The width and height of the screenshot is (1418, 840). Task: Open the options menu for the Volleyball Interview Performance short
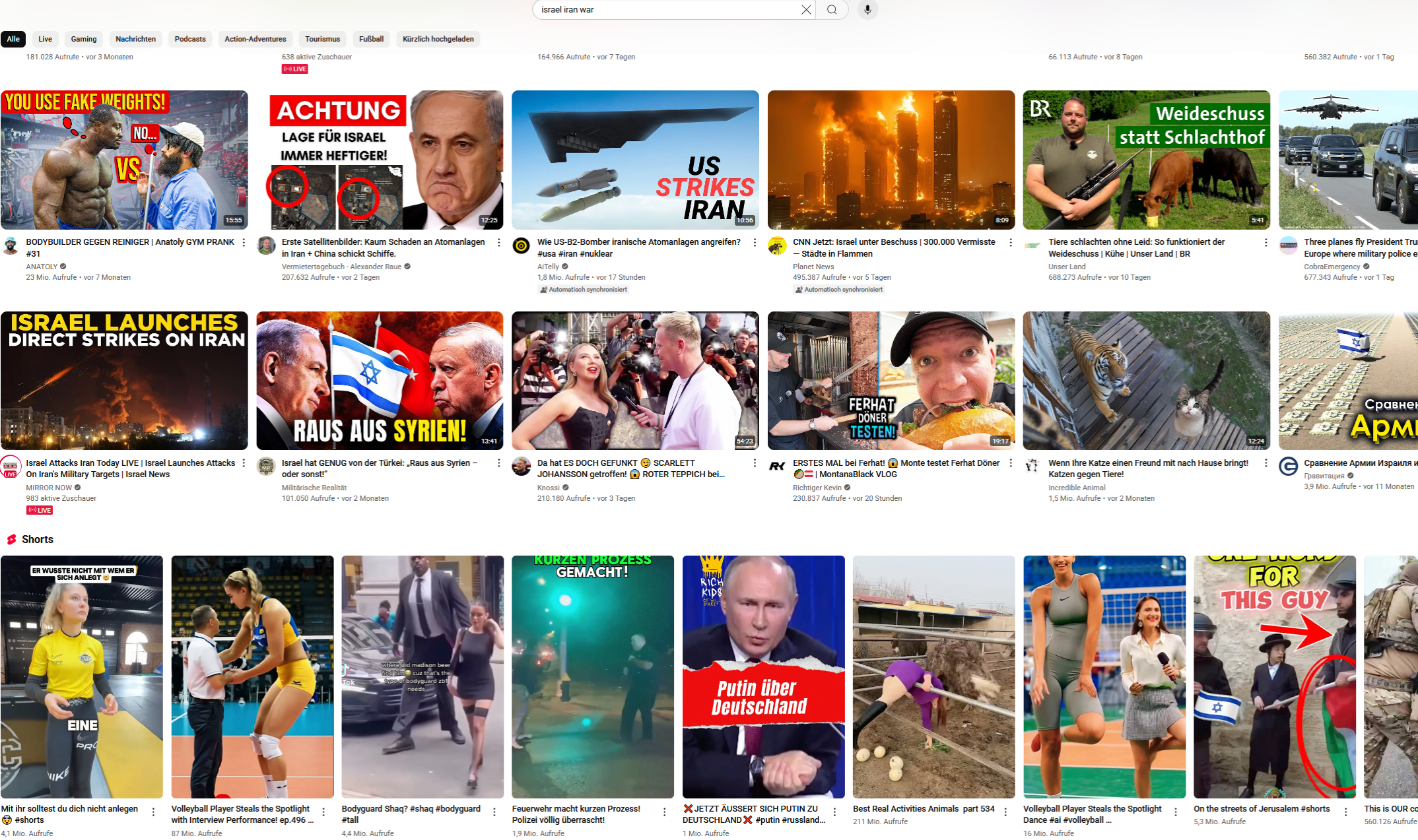(x=323, y=812)
